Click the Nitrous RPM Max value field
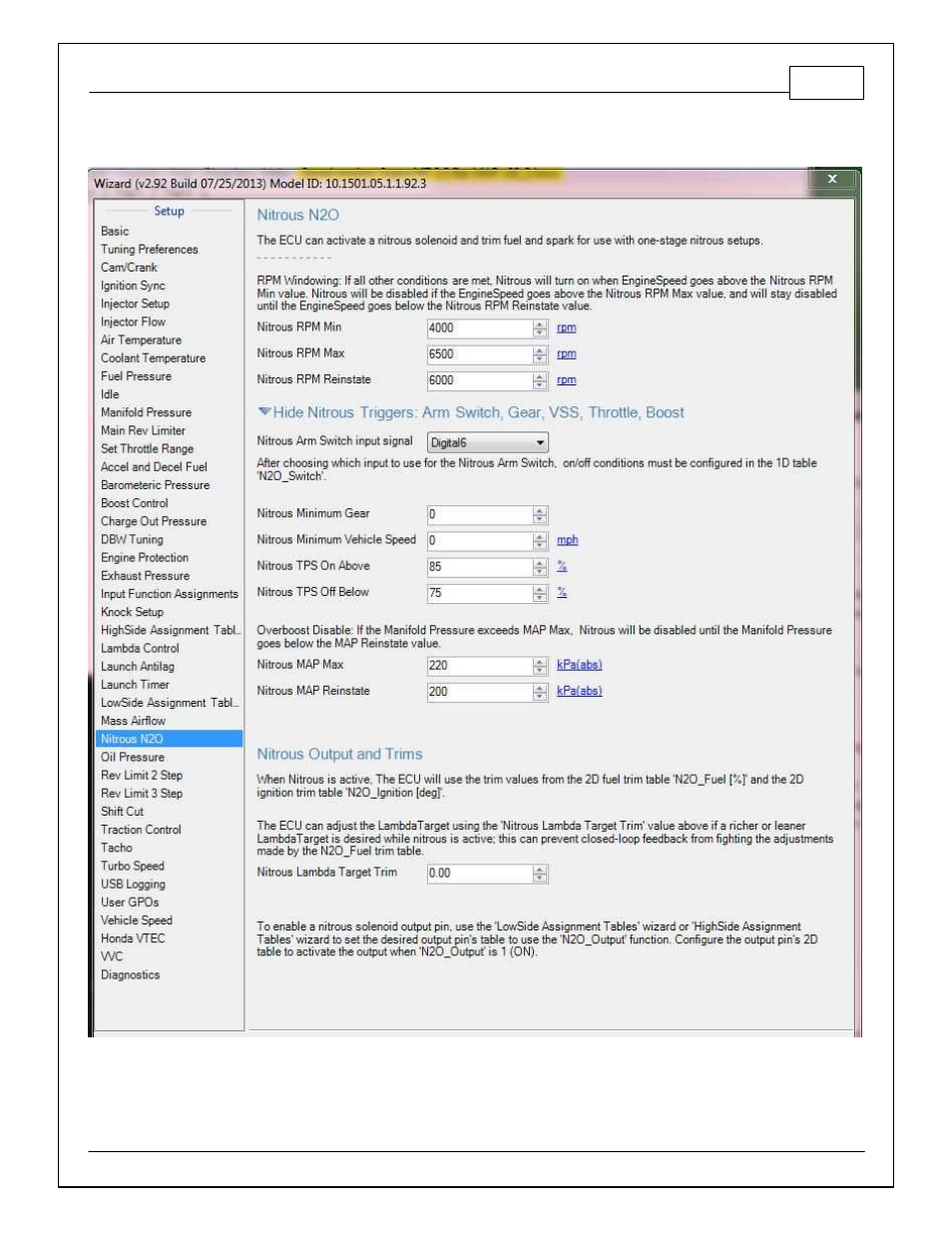This screenshot has width=952, height=1233. click(479, 354)
